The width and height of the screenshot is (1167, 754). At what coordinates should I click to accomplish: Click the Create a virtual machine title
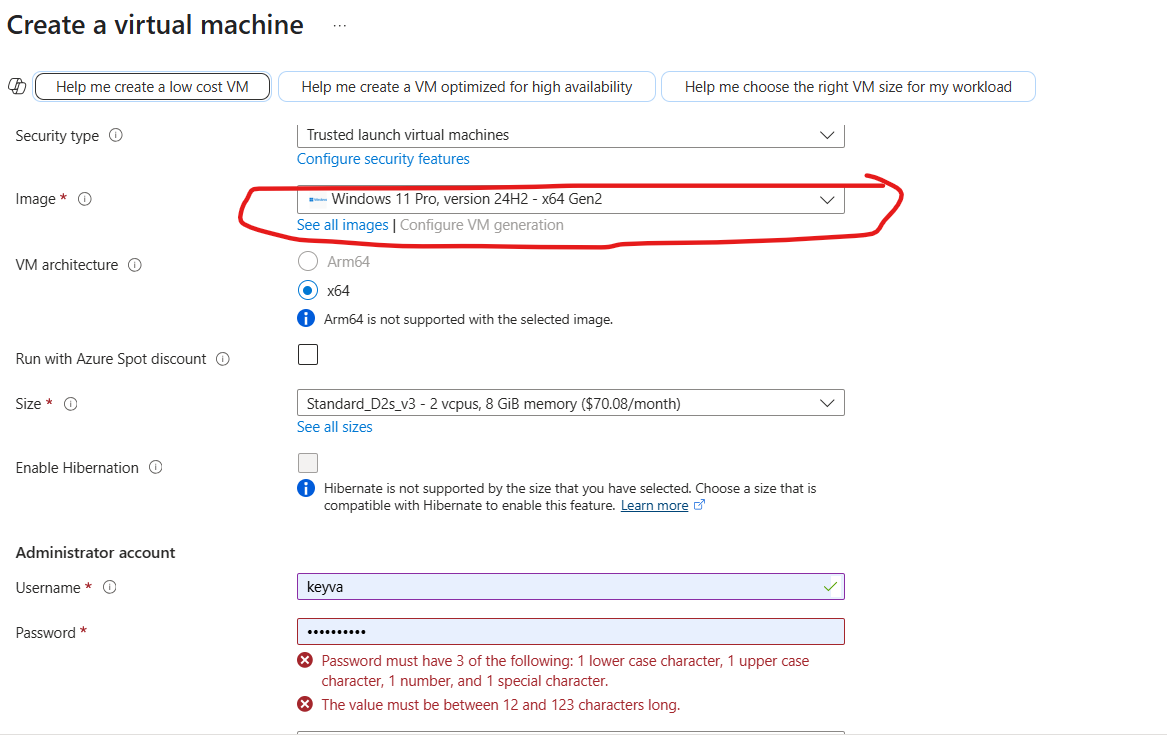click(x=155, y=25)
